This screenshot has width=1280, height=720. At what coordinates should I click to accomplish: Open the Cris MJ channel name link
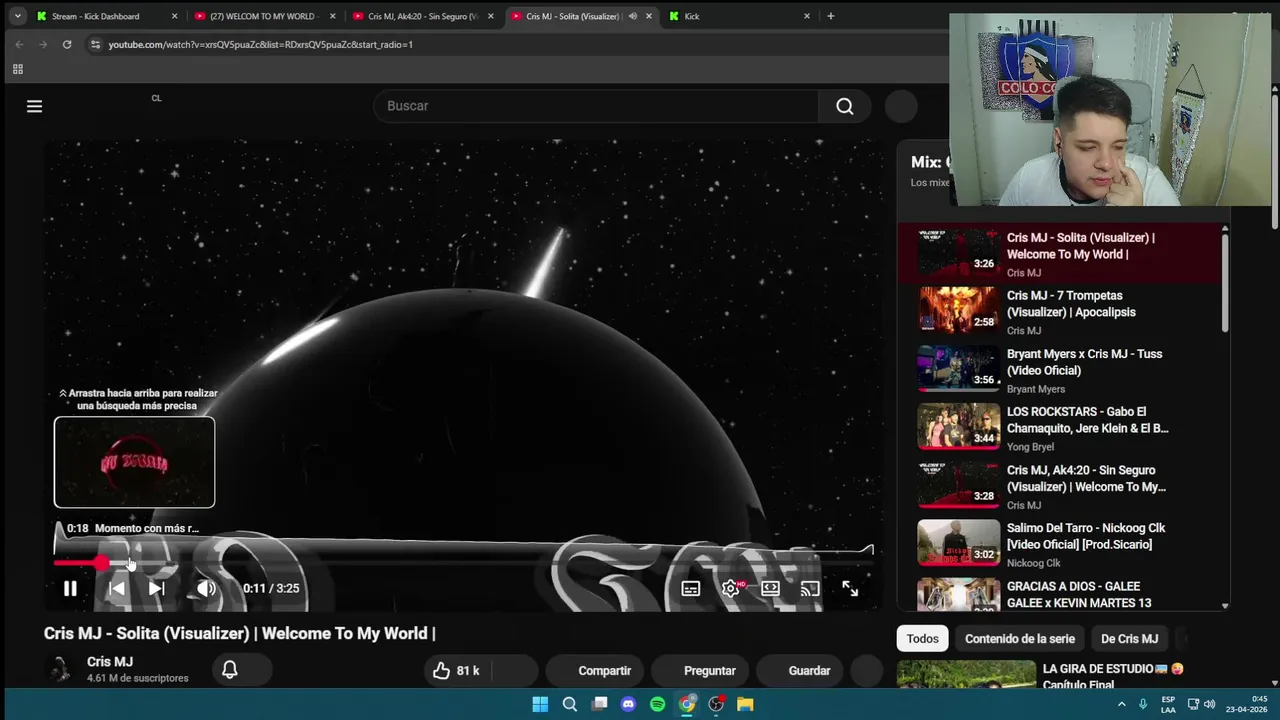110,662
